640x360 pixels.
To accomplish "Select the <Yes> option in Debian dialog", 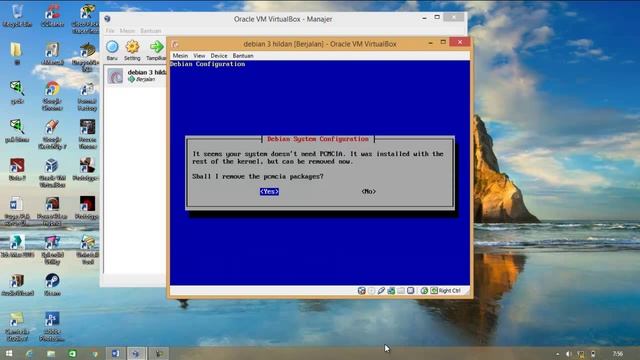I will (269, 191).
